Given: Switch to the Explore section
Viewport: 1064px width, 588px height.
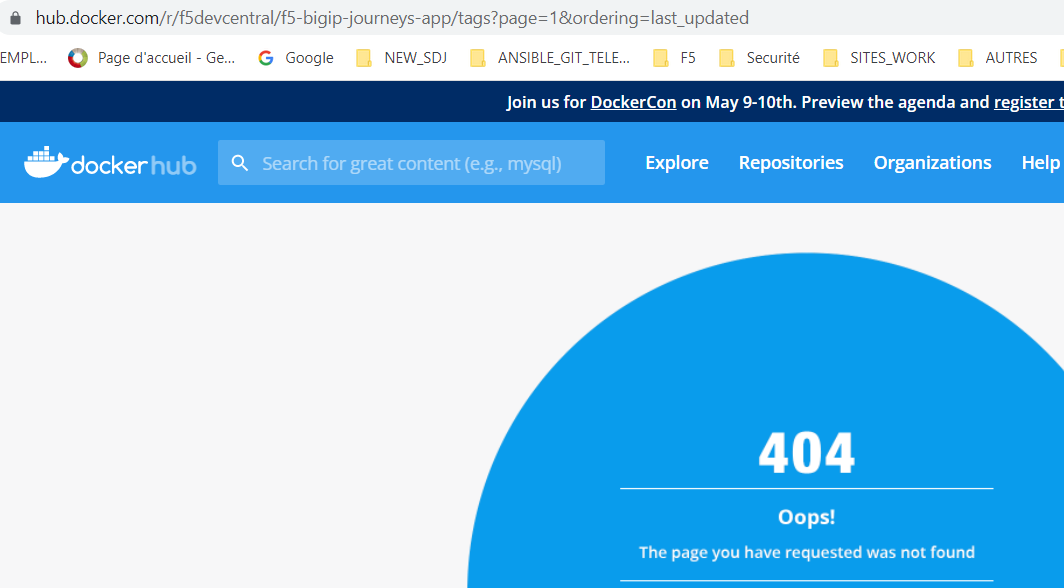Looking at the screenshot, I should (676, 162).
